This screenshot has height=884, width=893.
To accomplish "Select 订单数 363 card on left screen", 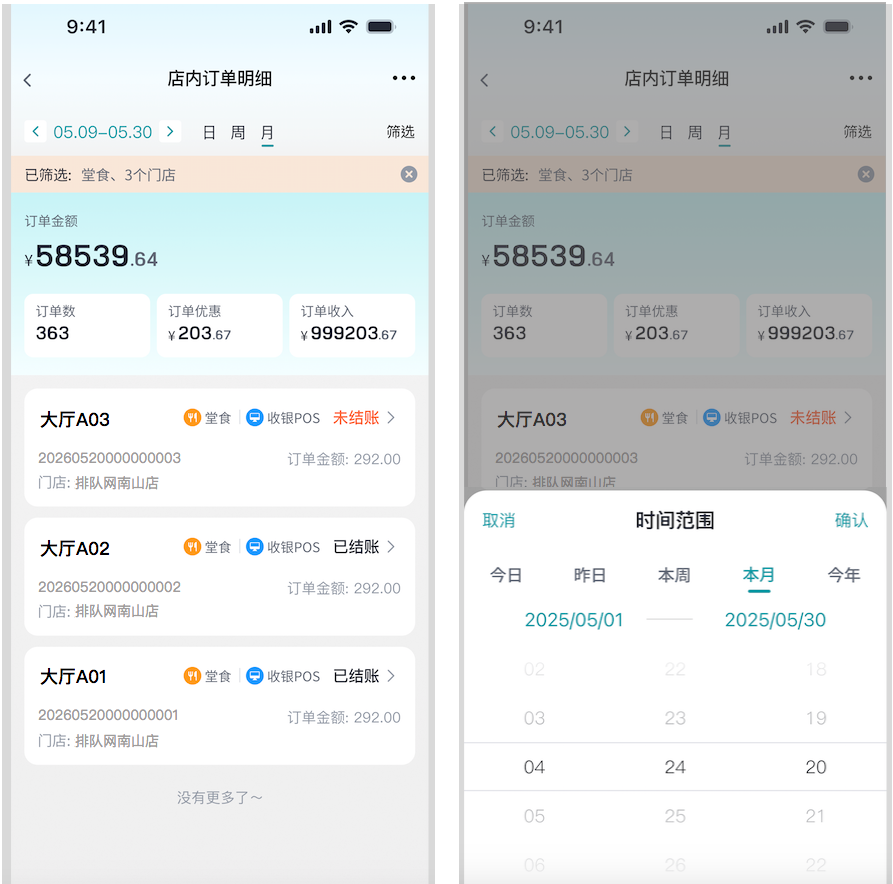I will pyautogui.click(x=87, y=325).
